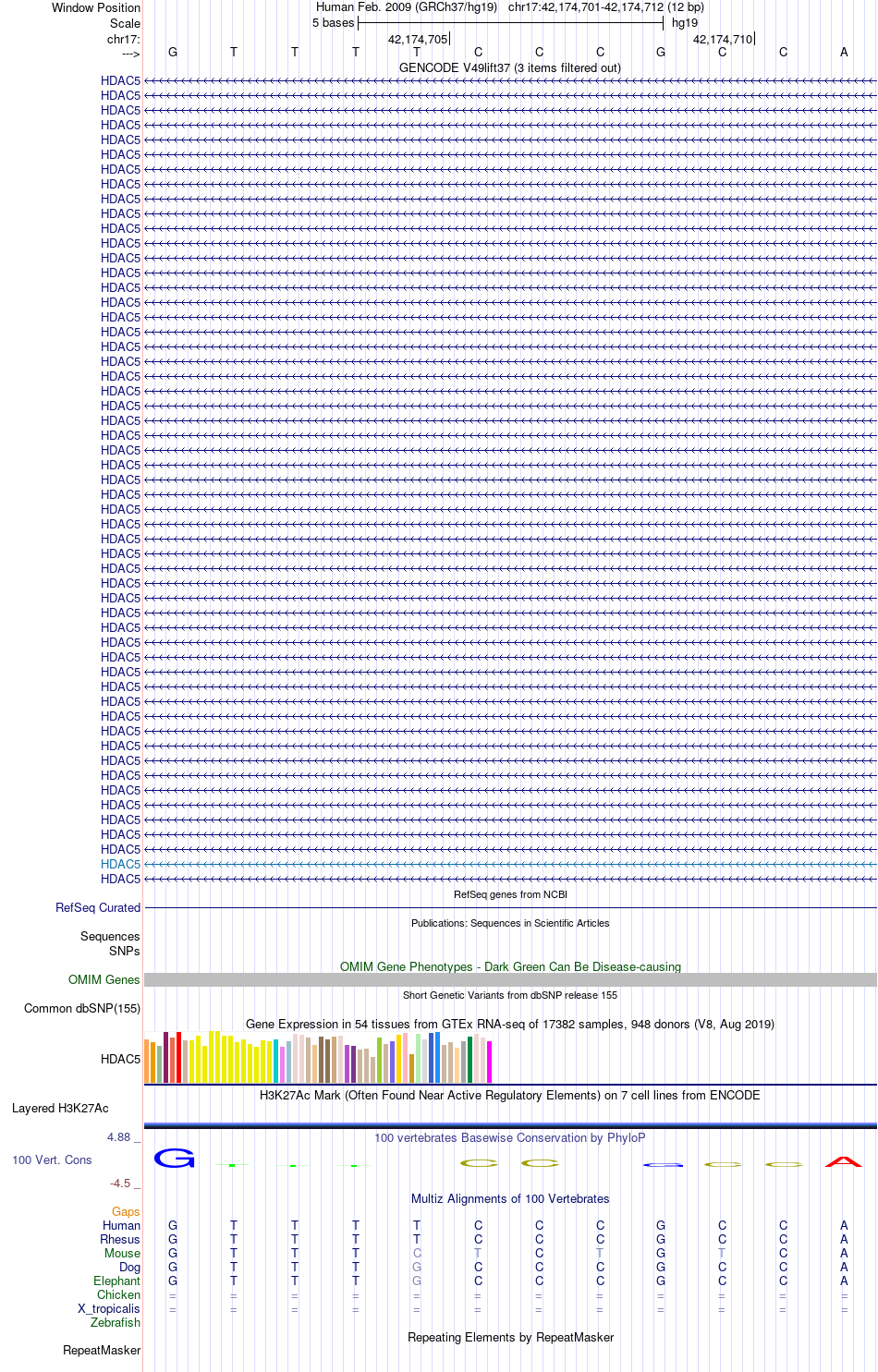Click the 'RefSeq genes from NCBI' track title
This screenshot has width=878, height=1372.
(510, 894)
